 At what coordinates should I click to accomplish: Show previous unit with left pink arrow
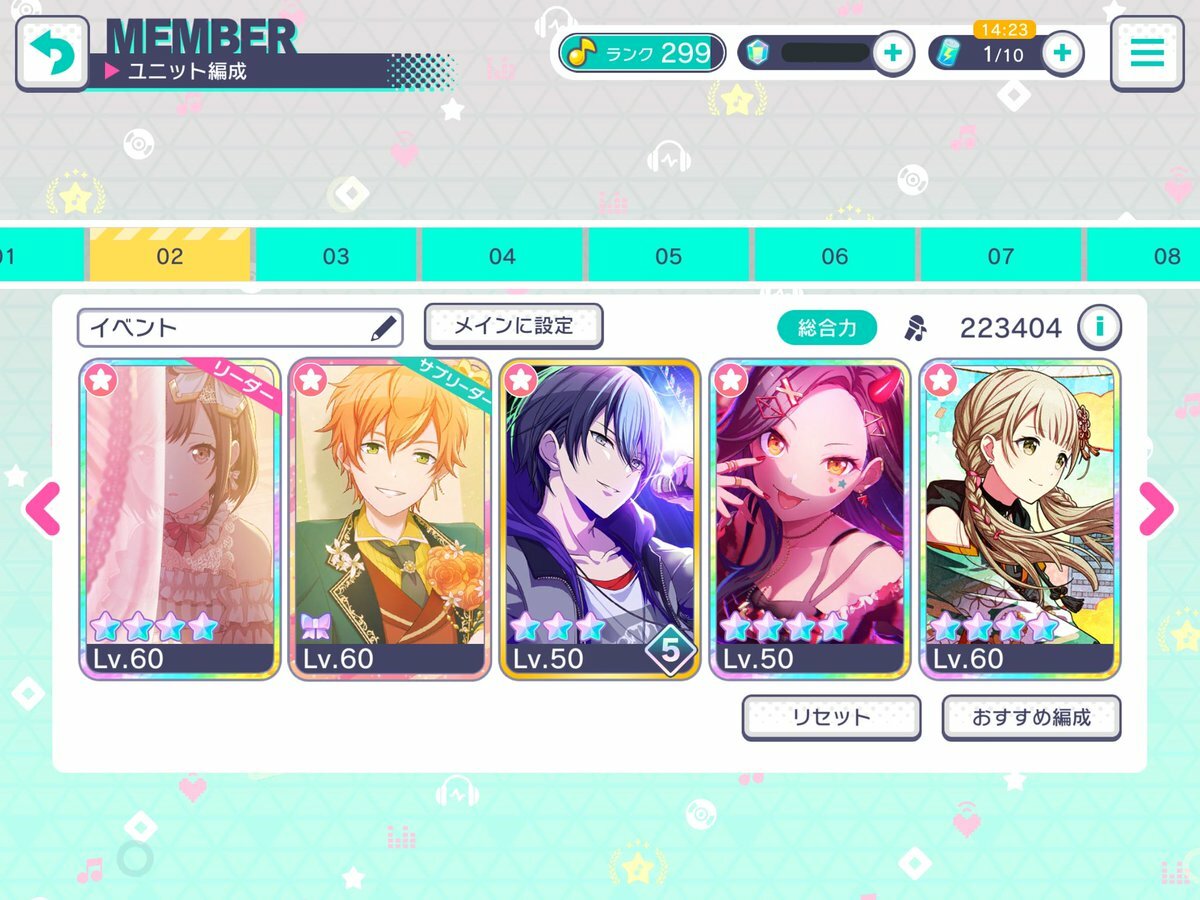(x=42, y=509)
